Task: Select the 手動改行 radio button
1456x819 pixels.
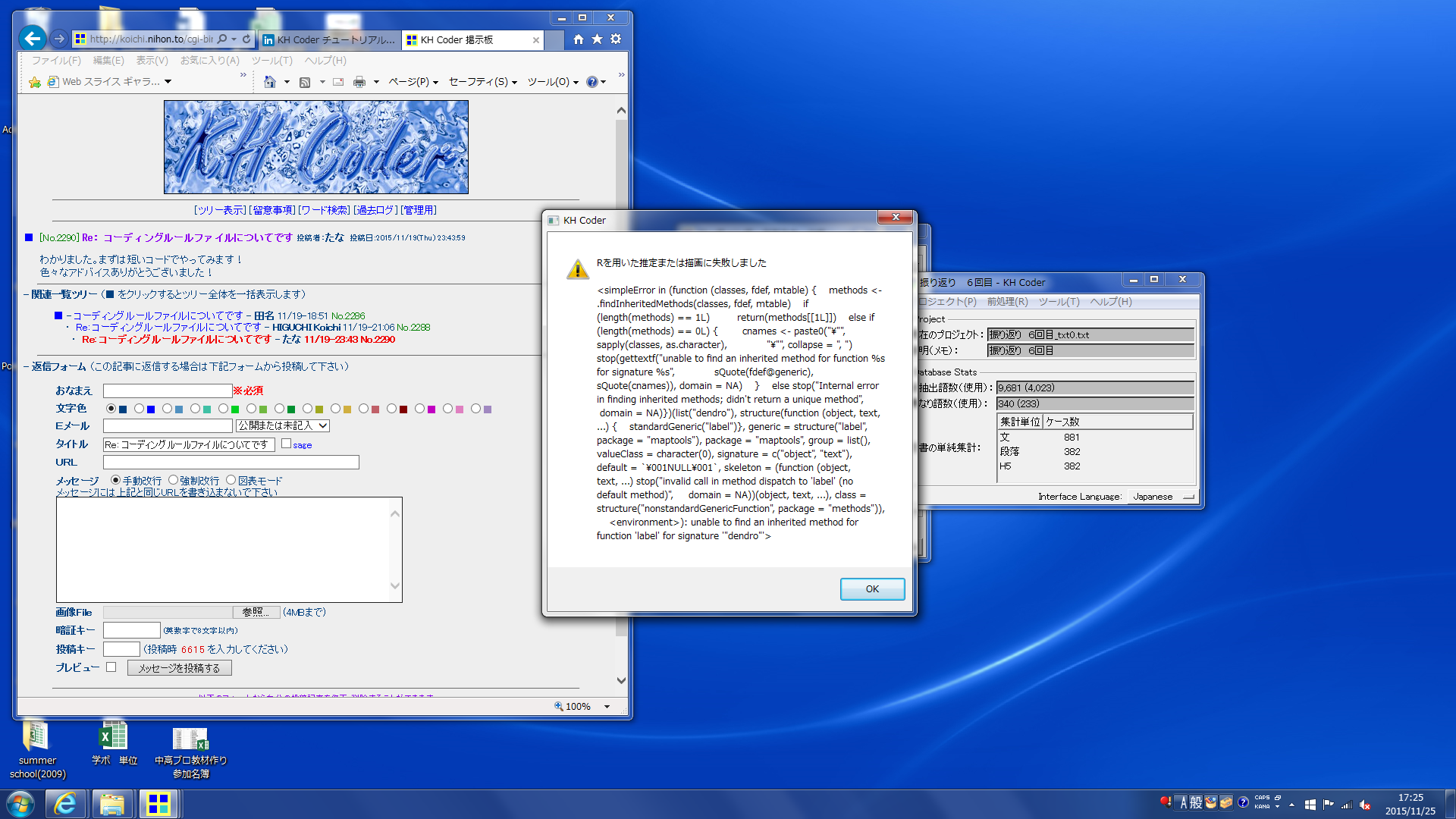Action: 116,480
